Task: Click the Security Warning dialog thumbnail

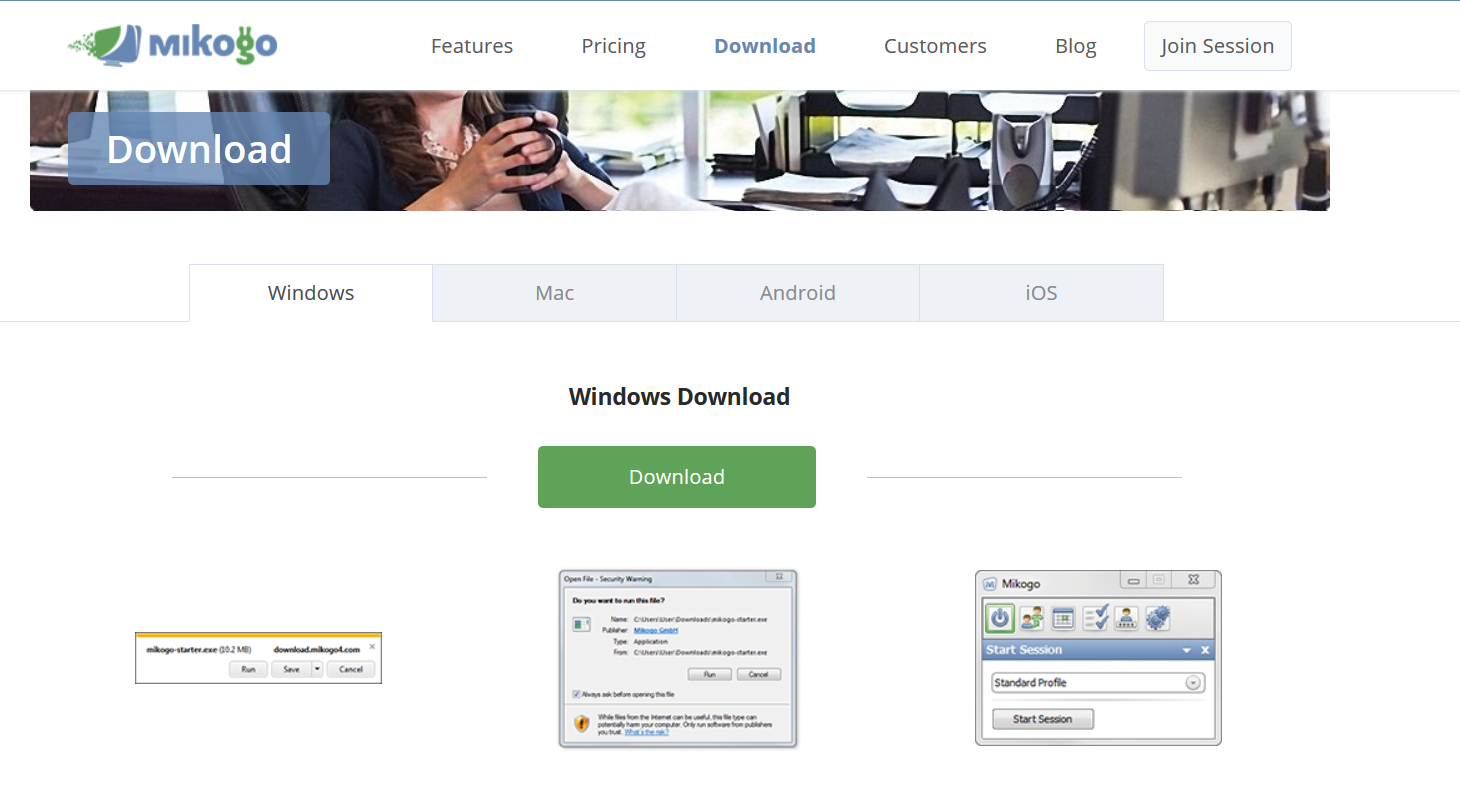Action: 678,659
